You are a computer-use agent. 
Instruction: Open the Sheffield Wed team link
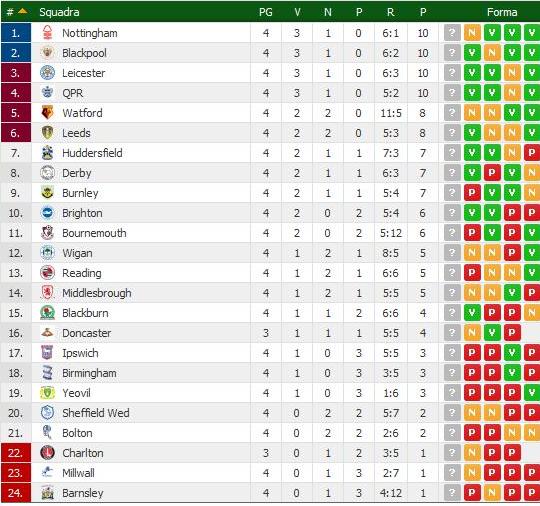(x=96, y=413)
